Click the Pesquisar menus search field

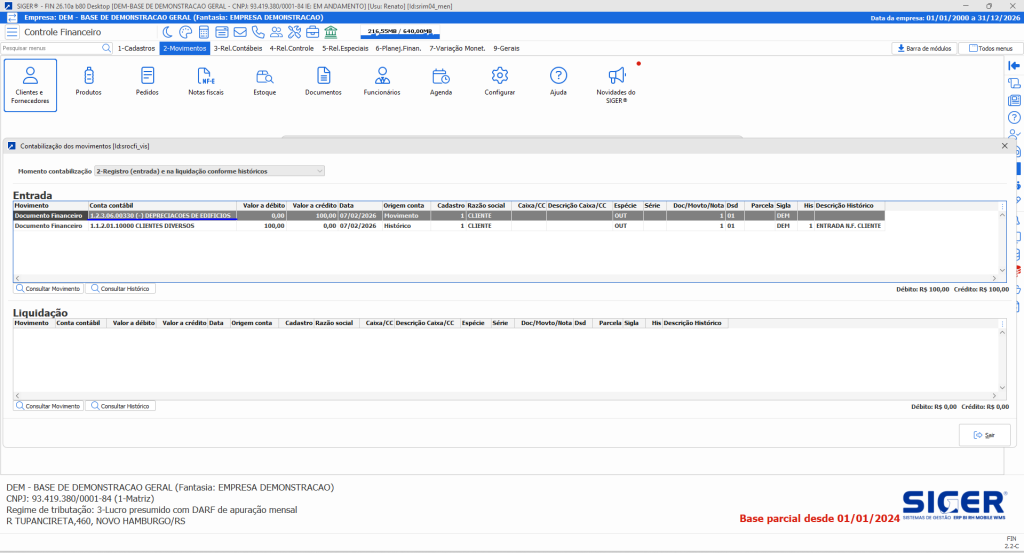point(50,48)
